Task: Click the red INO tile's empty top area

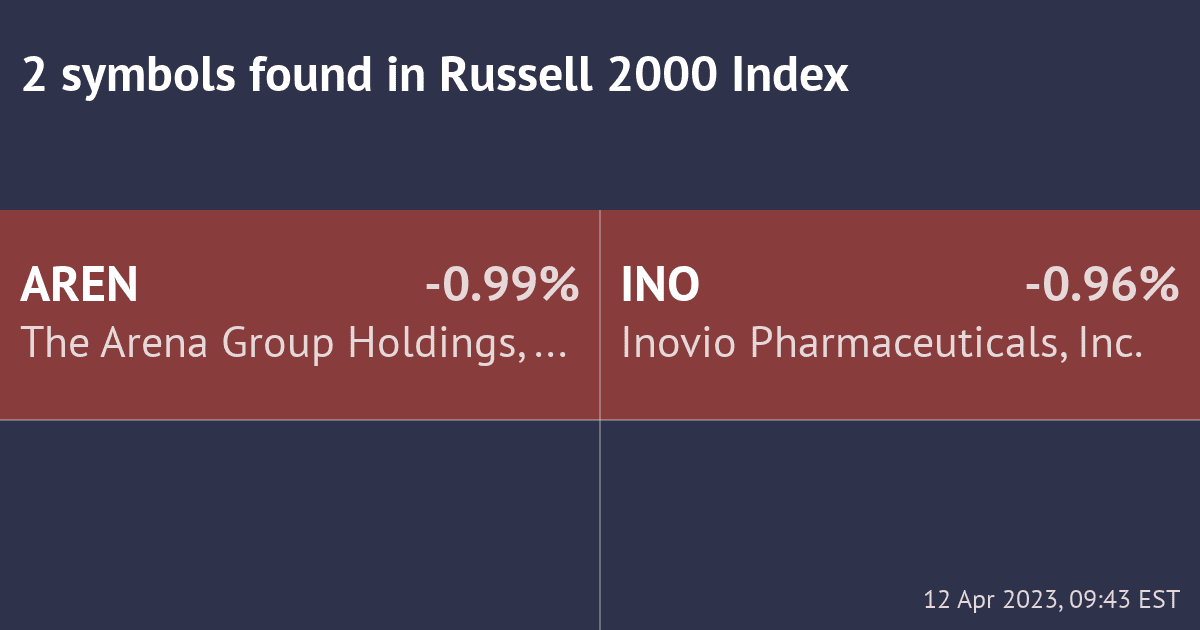Action: pyautogui.click(x=900, y=235)
